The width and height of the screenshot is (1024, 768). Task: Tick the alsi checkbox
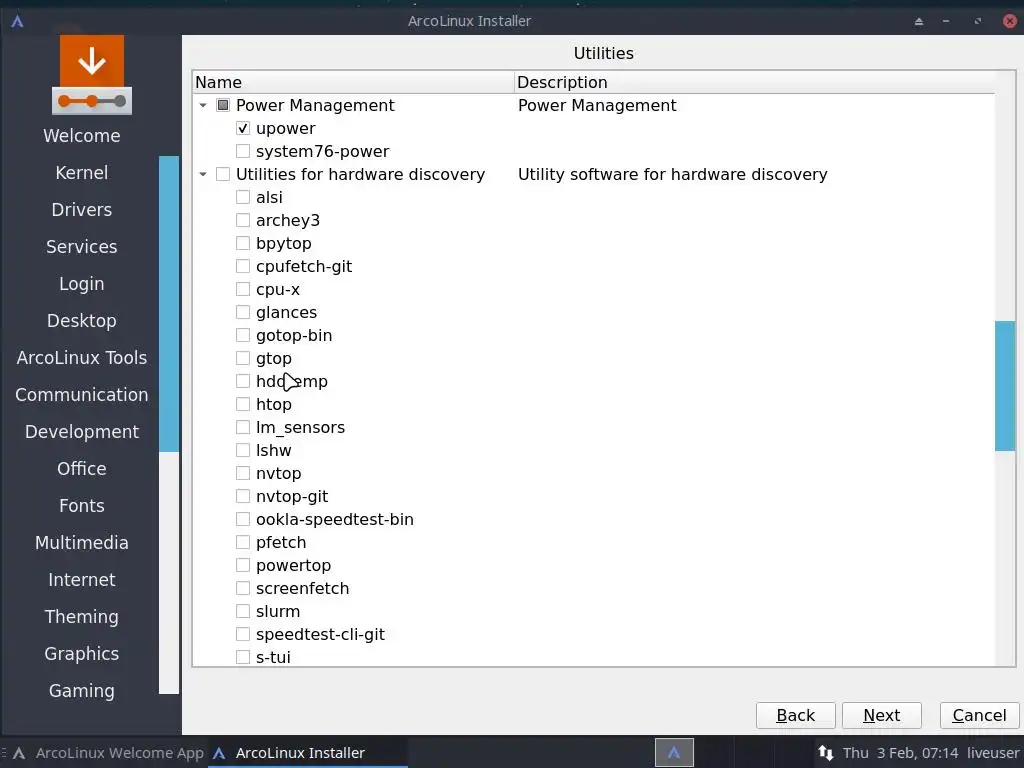tap(243, 197)
